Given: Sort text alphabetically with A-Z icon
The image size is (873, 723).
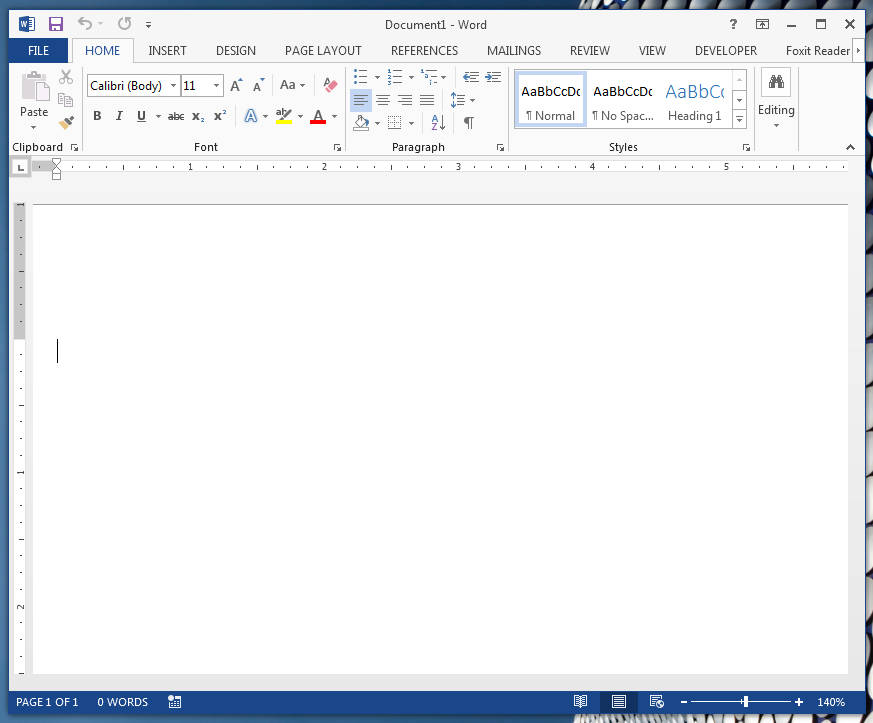Looking at the screenshot, I should [438, 122].
